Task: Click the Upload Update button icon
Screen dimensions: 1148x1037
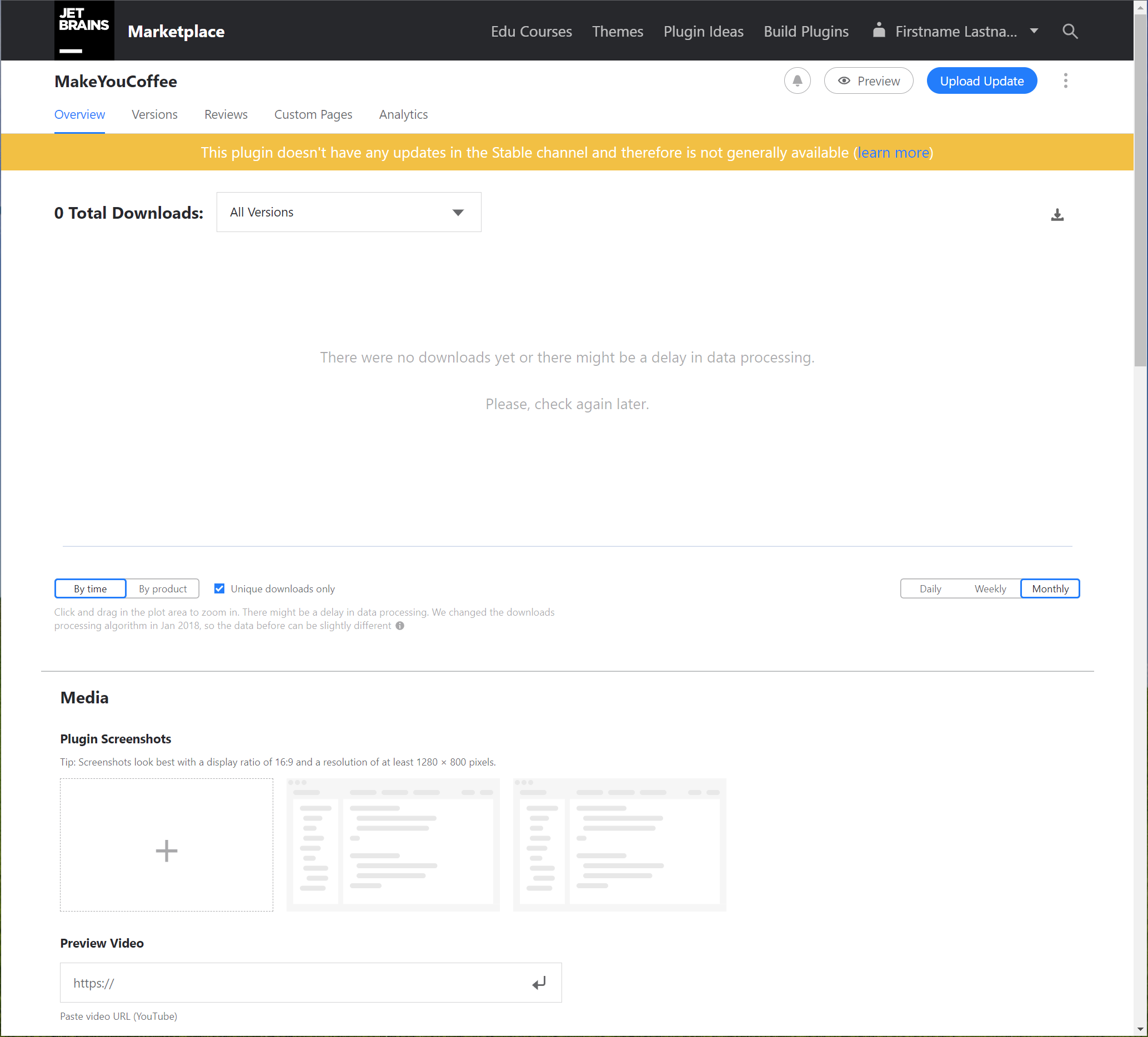Action: click(x=982, y=81)
